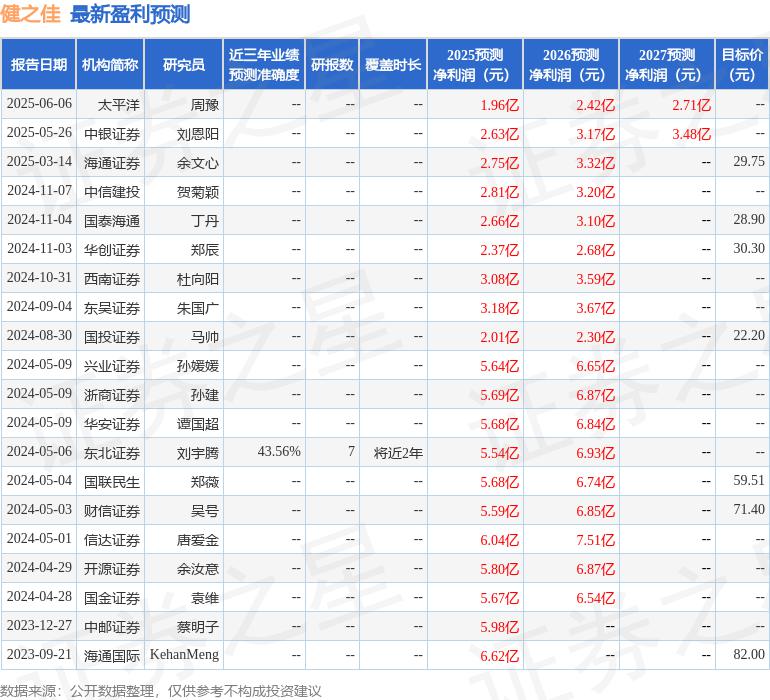The image size is (770, 700).
Task: Click coverage duration 将近2年
Action: [x=398, y=452]
